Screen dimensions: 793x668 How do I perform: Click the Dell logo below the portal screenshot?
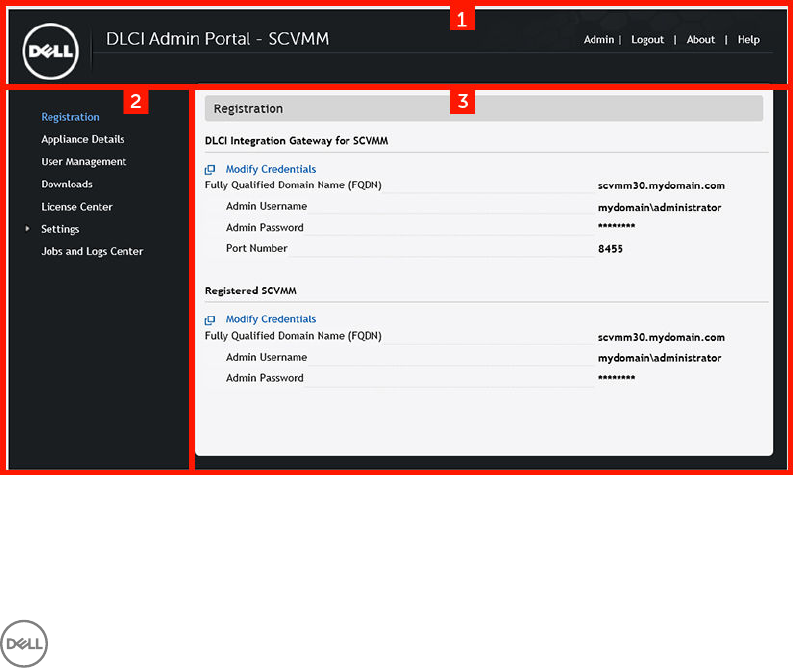click(x=24, y=643)
